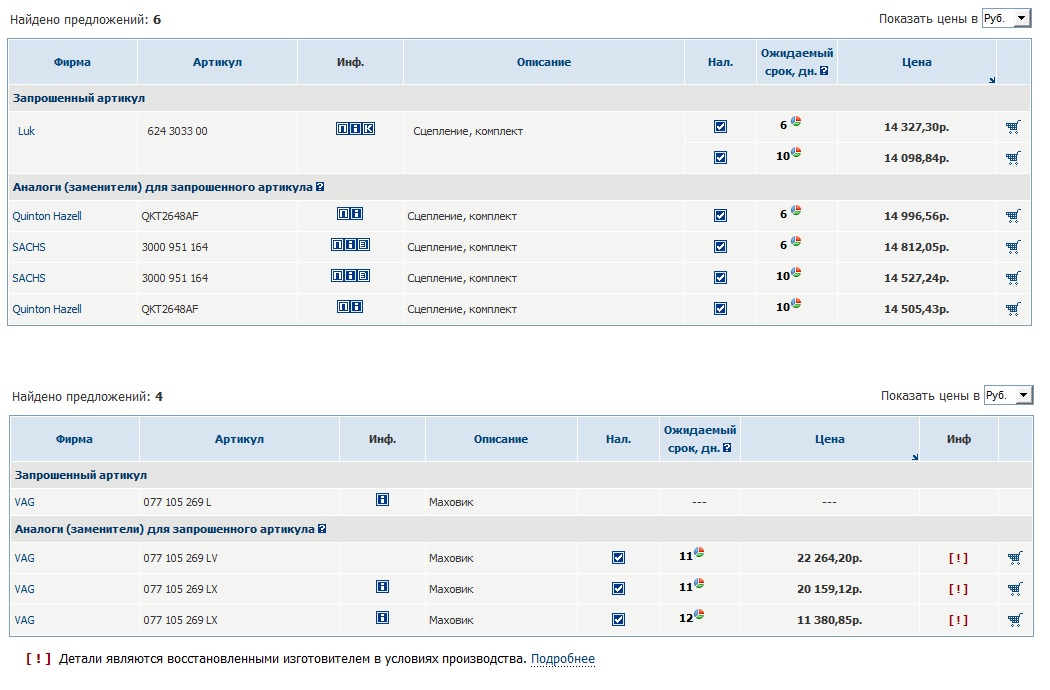Add VAG flywheel 11 380,85р. to cart
Viewport: 1050px width, 690px height.
(x=1015, y=620)
